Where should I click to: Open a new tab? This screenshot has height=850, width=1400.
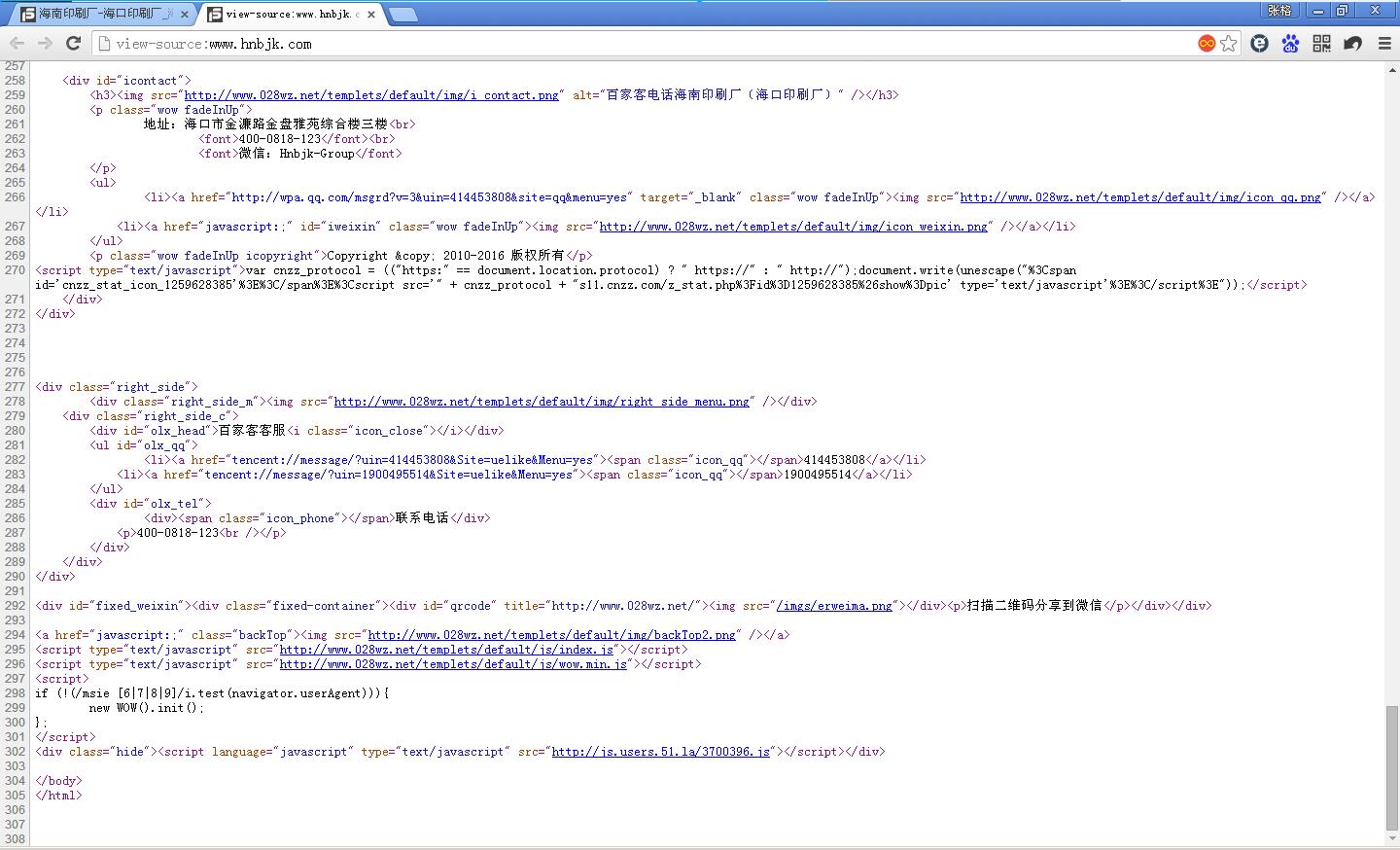pos(402,15)
